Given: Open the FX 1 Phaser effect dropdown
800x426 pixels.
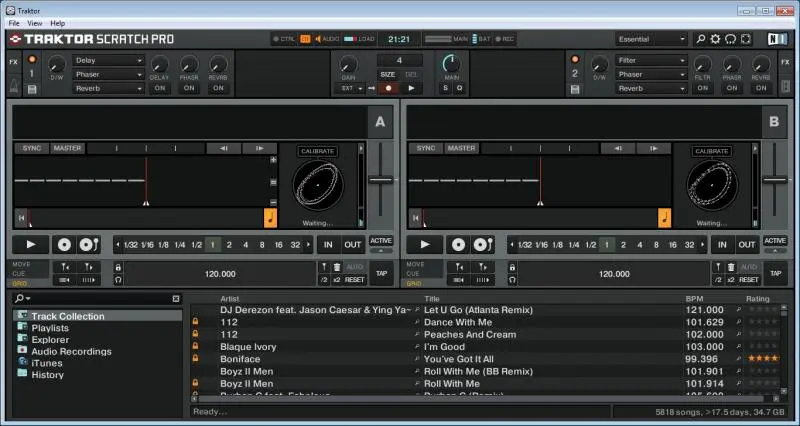Looking at the screenshot, I should (108, 74).
